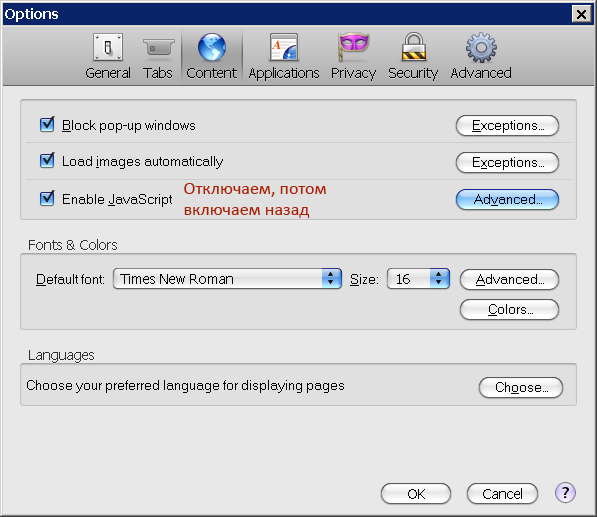Open the Privacy mask icon pane
Screen dimensions: 597x517
pos(353,47)
